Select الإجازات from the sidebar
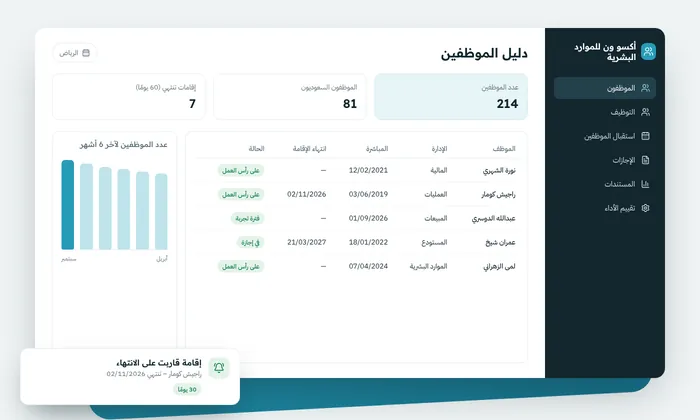The width and height of the screenshot is (700, 420). pos(604,160)
